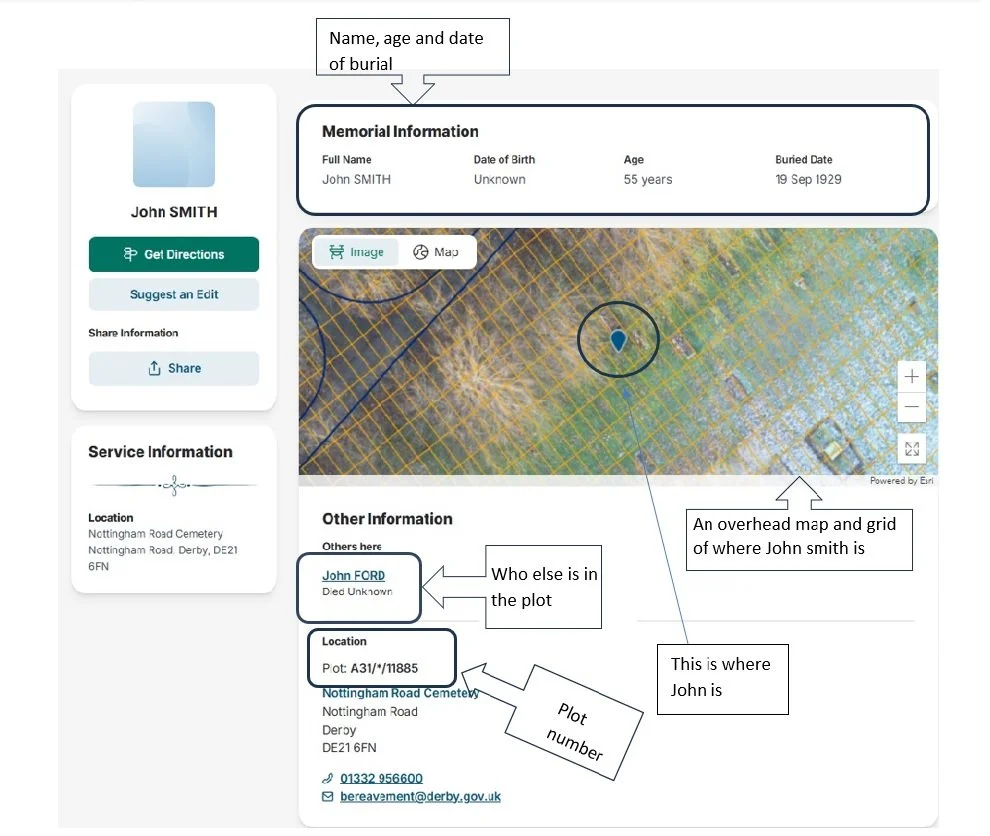Switch to the Image view tab
Image resolution: width=990 pixels, height=836 pixels.
tap(356, 252)
